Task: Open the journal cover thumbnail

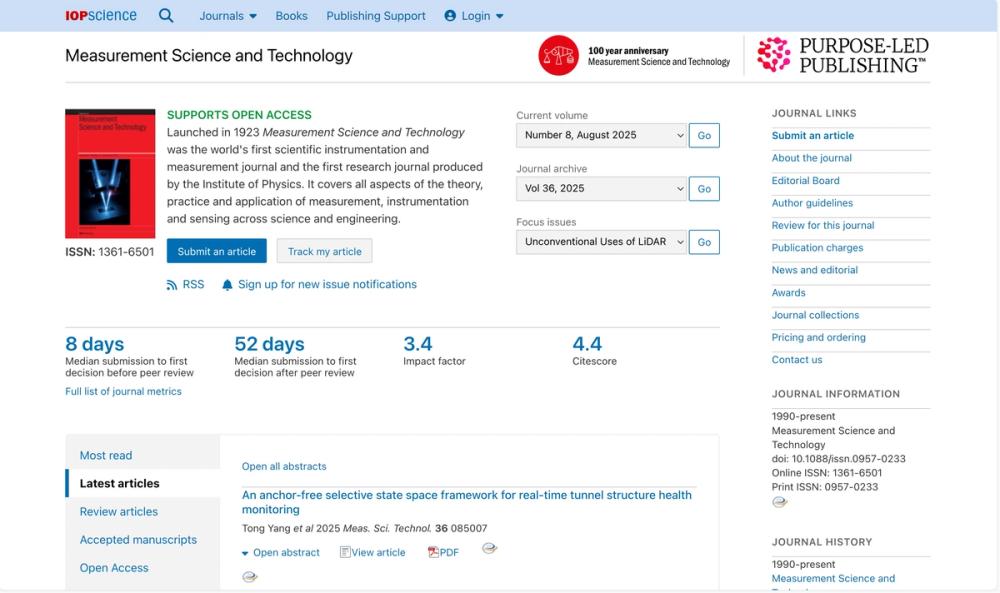Action: [110, 173]
